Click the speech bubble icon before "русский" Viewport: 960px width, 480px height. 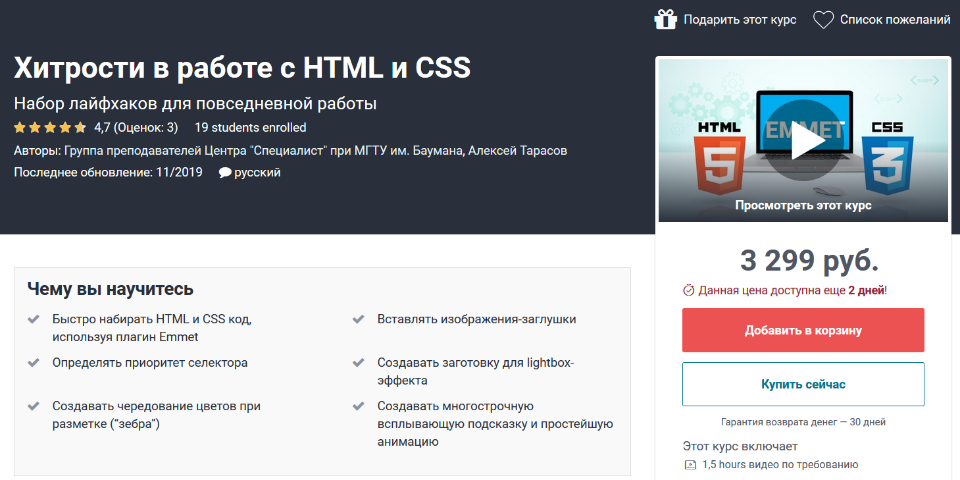click(225, 173)
